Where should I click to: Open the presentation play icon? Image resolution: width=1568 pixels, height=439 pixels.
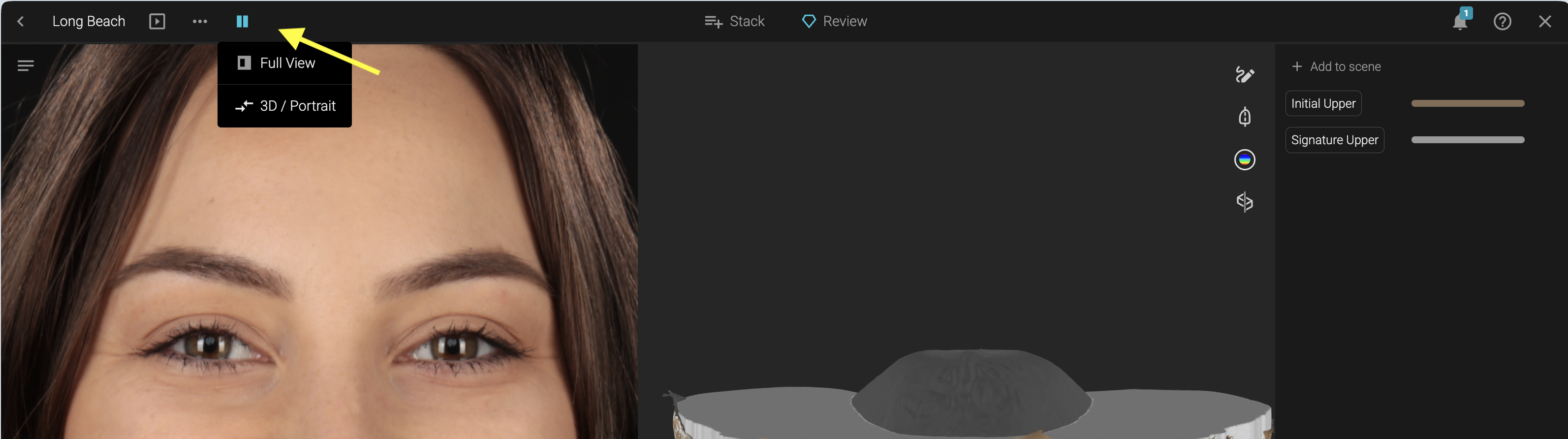point(157,22)
